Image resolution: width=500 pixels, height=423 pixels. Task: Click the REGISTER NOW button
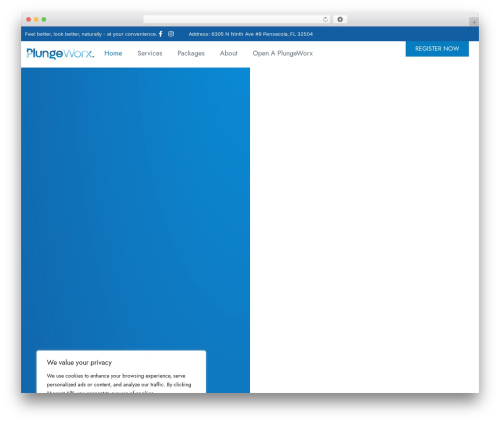tap(437, 49)
